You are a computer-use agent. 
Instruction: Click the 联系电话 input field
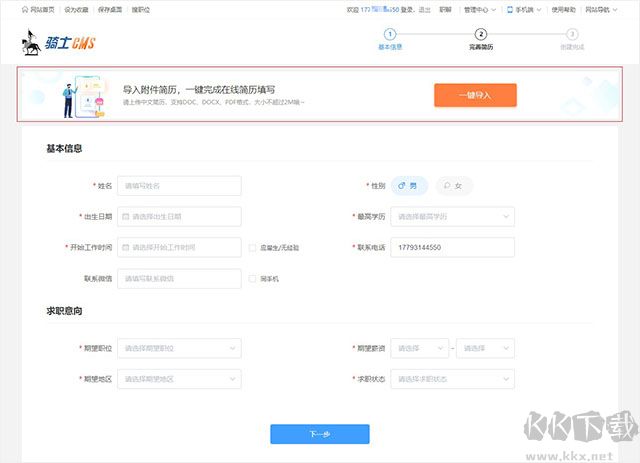tap(452, 247)
